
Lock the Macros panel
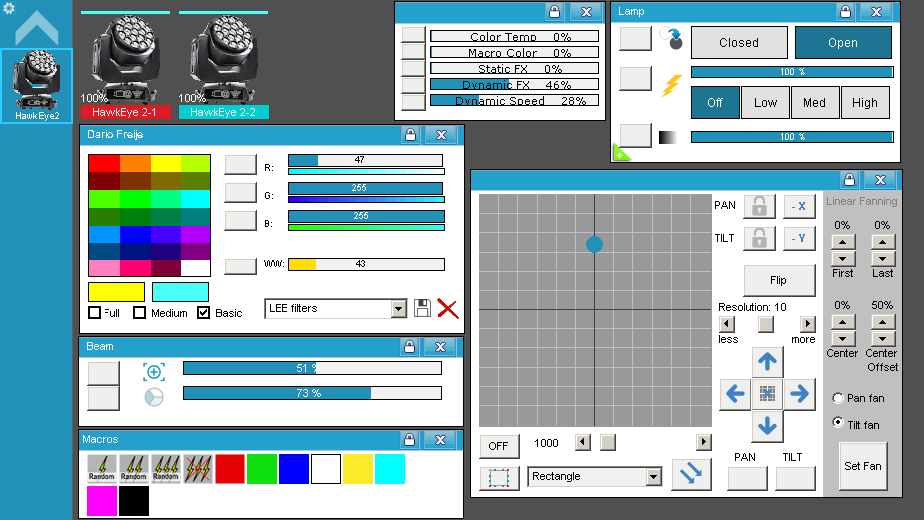409,440
